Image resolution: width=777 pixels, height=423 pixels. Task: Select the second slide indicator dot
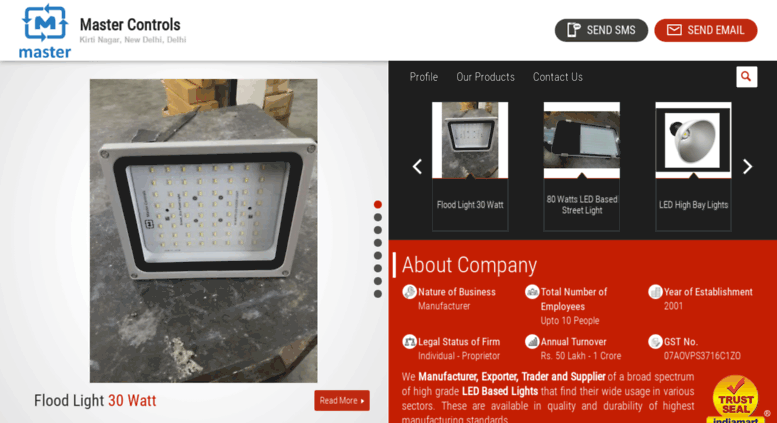click(x=378, y=217)
